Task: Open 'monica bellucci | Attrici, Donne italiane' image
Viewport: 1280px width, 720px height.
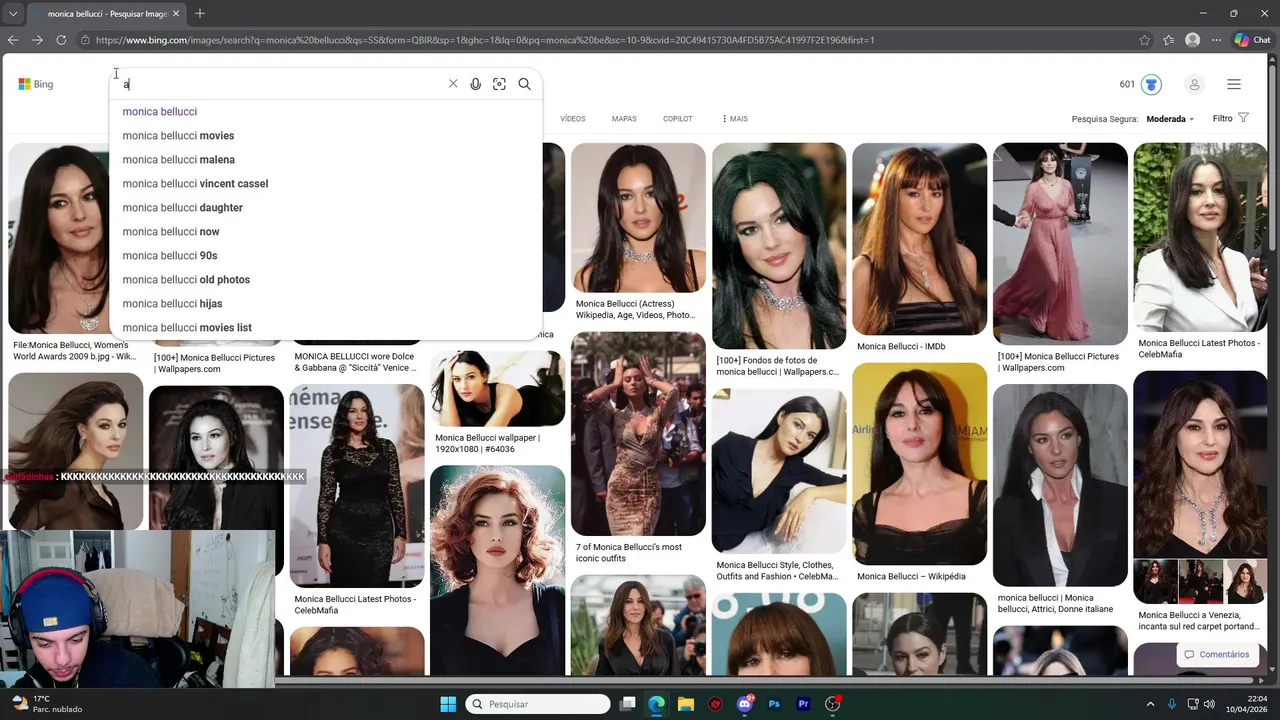Action: pyautogui.click(x=1060, y=485)
